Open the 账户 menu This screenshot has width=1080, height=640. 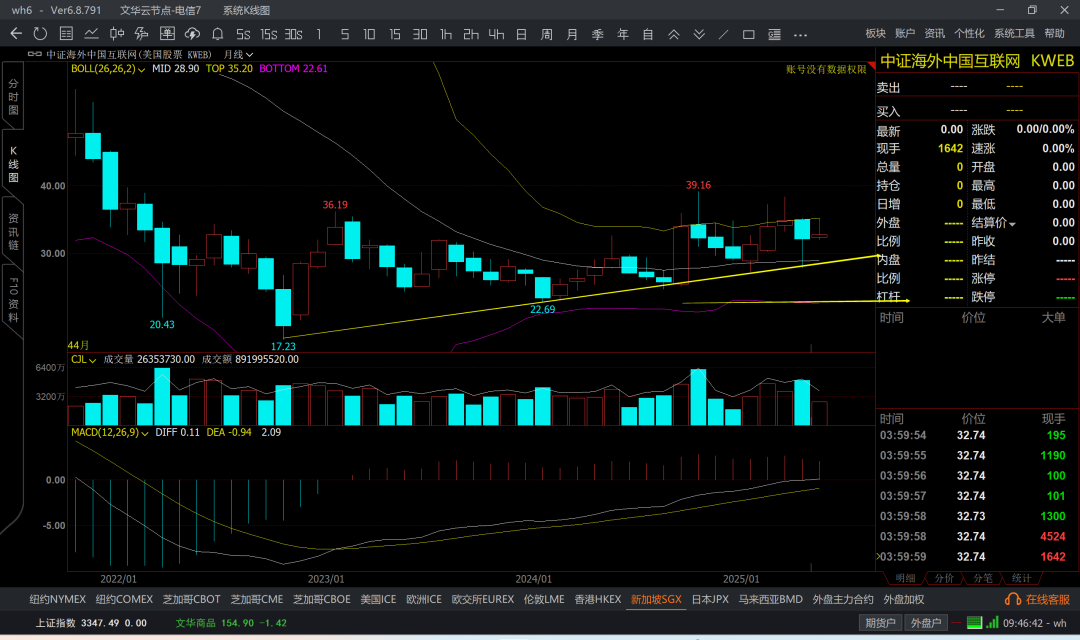coord(905,33)
